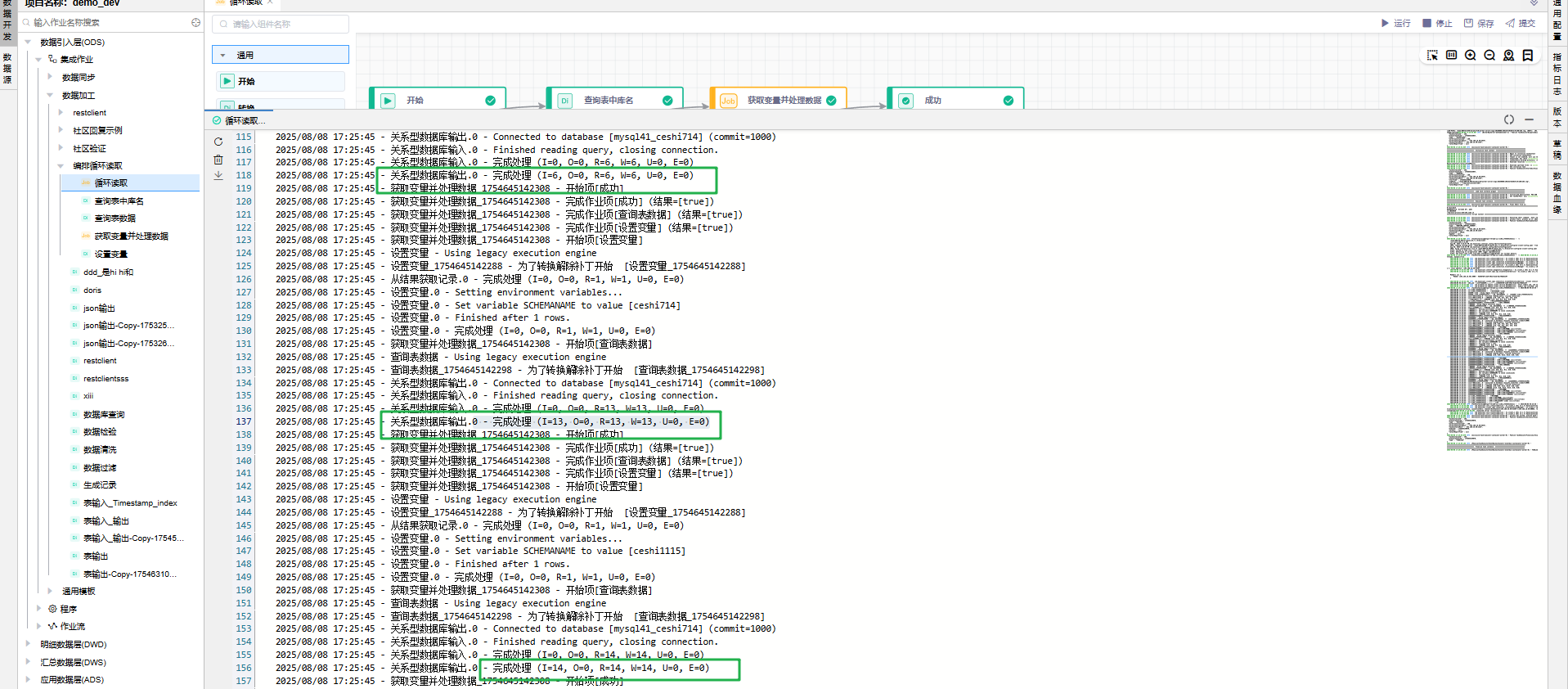Expand the 应用数据层(ADS) node

(28, 679)
